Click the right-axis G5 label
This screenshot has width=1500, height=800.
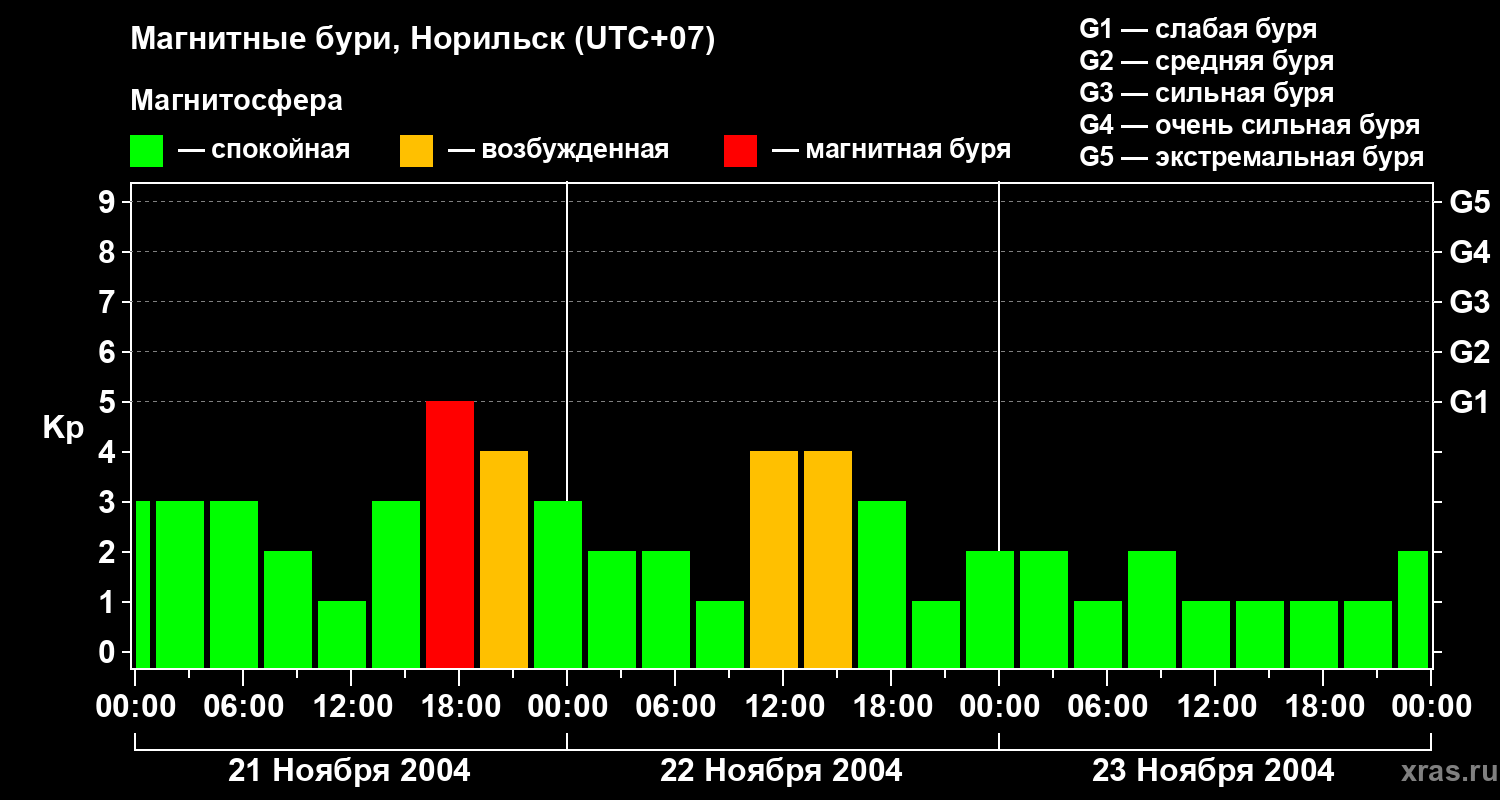(1469, 202)
